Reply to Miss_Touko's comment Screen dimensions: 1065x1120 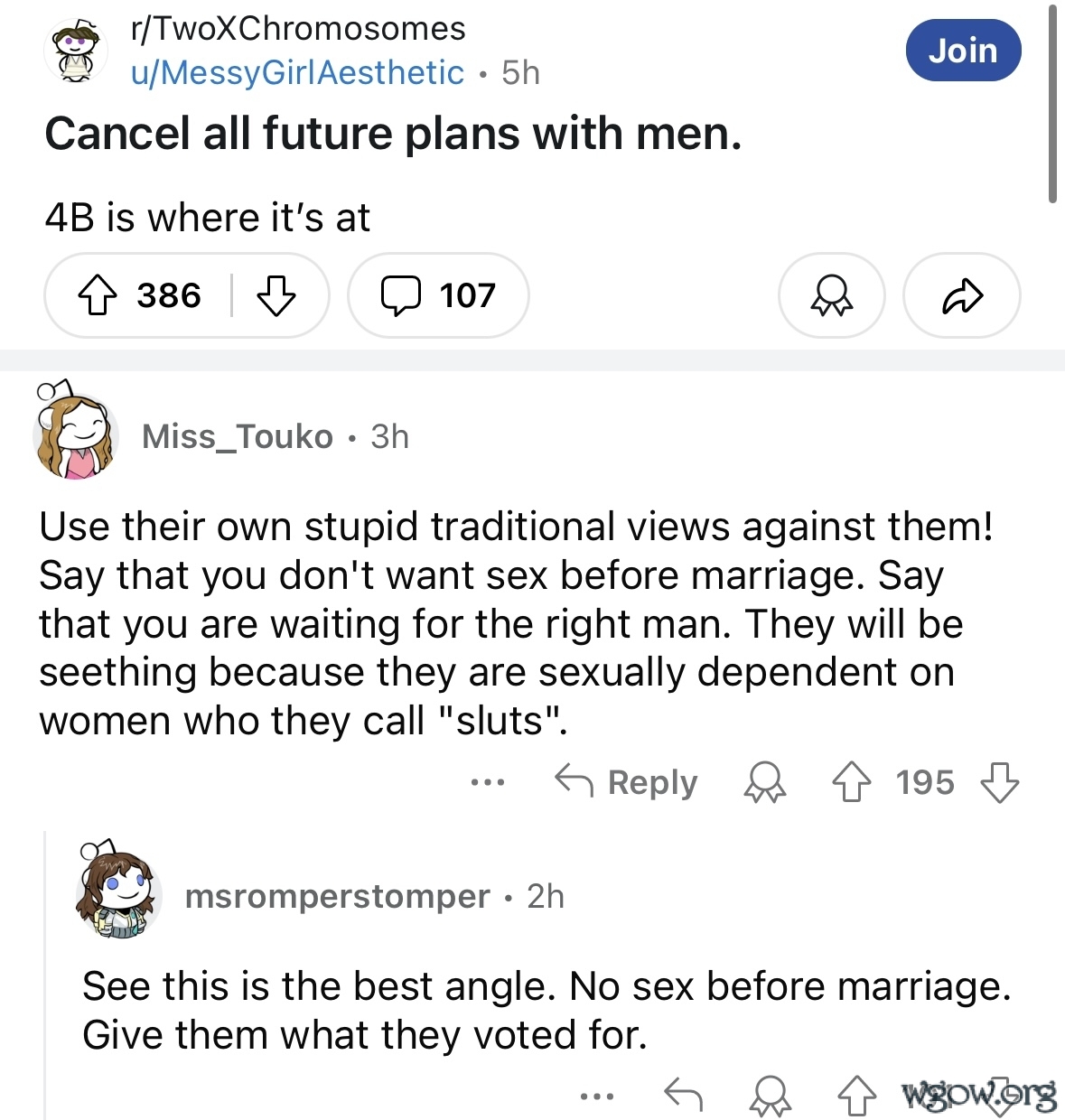[x=626, y=782]
